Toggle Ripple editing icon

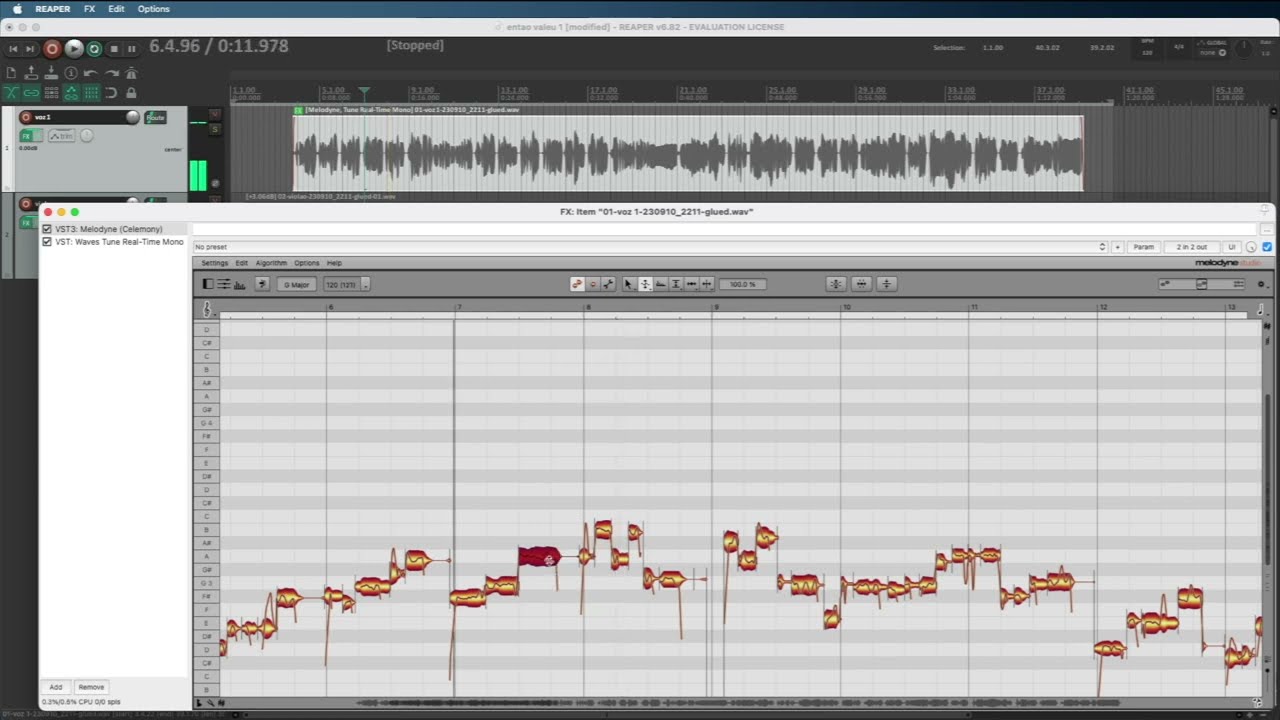pyautogui.click(x=51, y=92)
